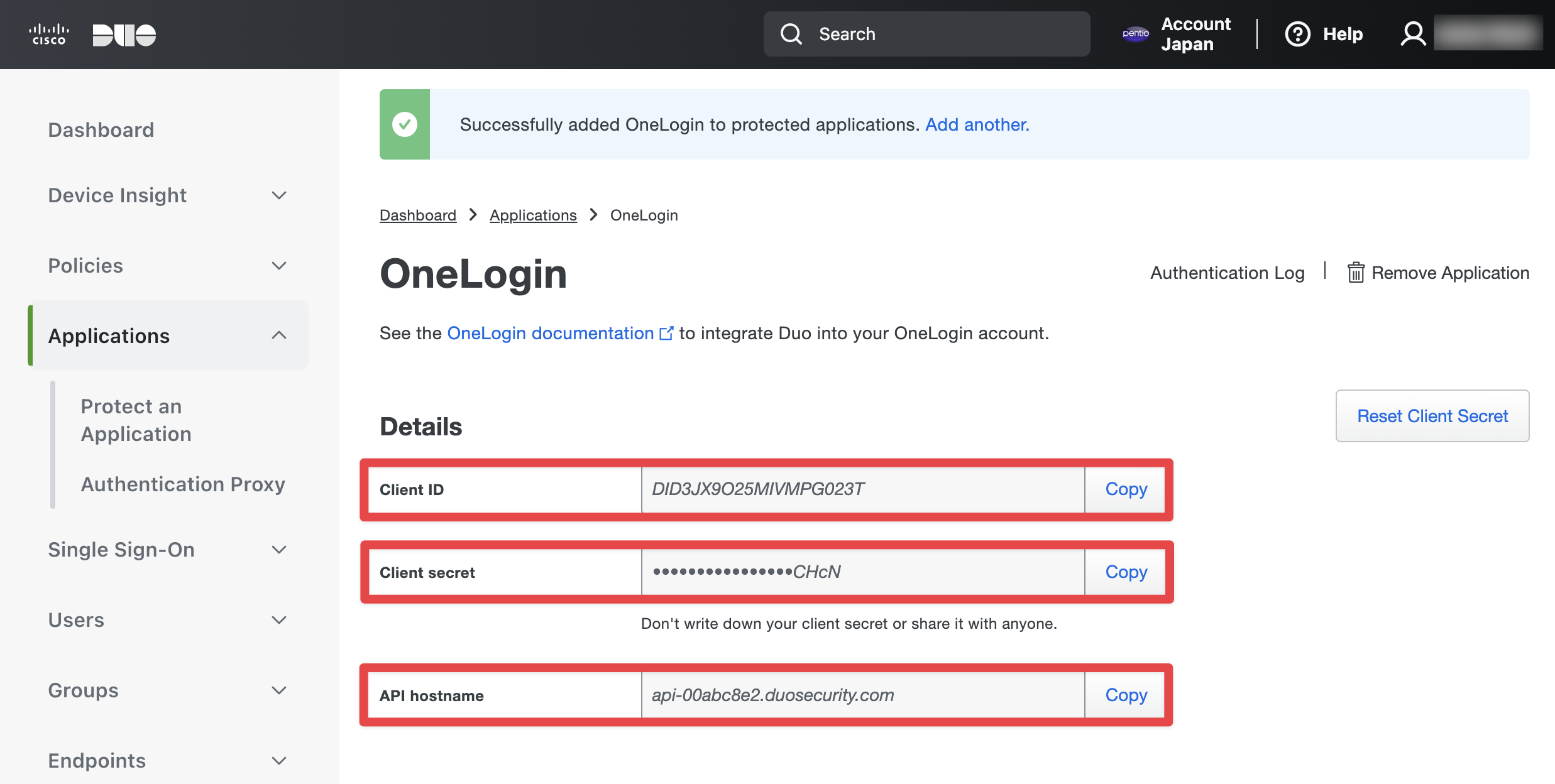The width and height of the screenshot is (1555, 784).
Task: Click the Account Japan label
Action: [1195, 34]
